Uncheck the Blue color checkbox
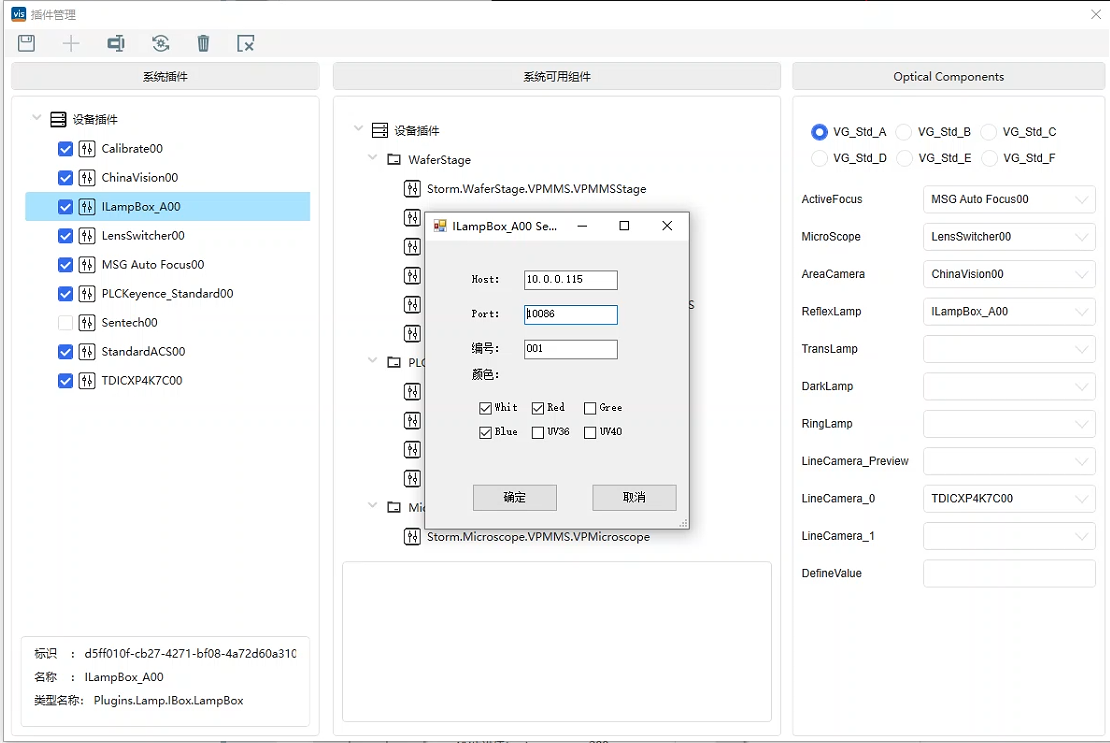The image size is (1110, 743). click(486, 433)
